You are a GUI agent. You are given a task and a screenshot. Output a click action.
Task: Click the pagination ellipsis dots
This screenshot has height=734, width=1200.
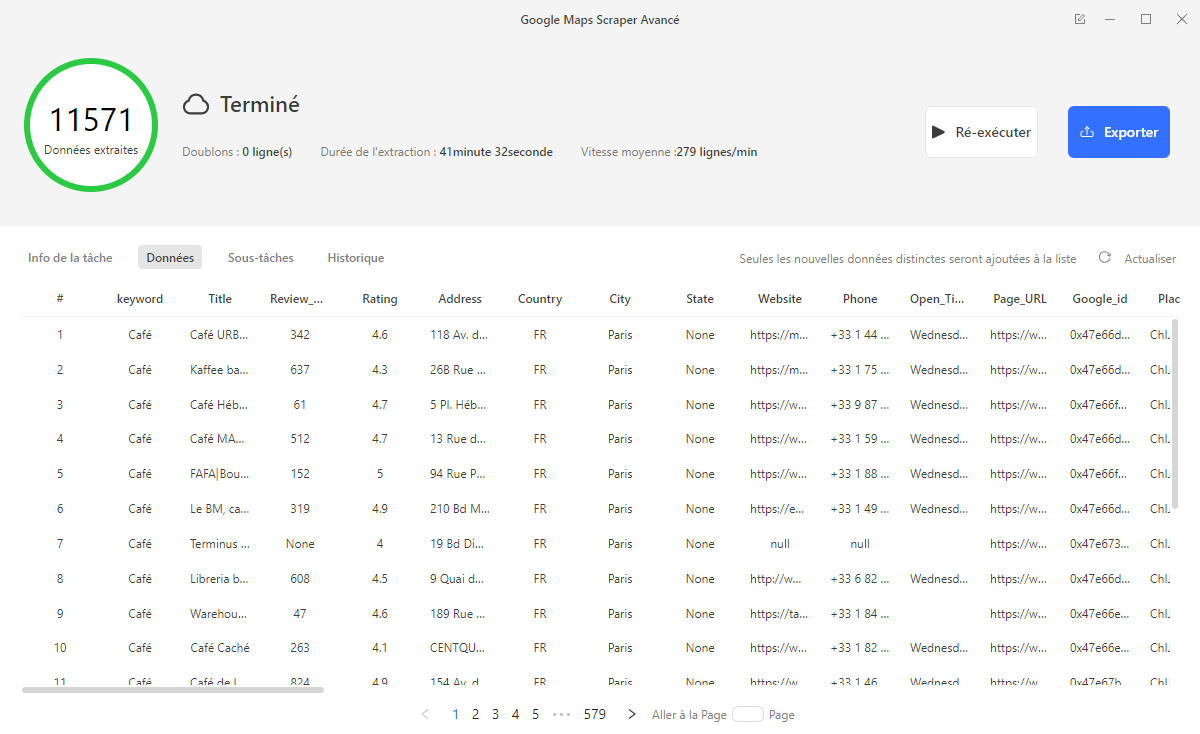point(561,714)
